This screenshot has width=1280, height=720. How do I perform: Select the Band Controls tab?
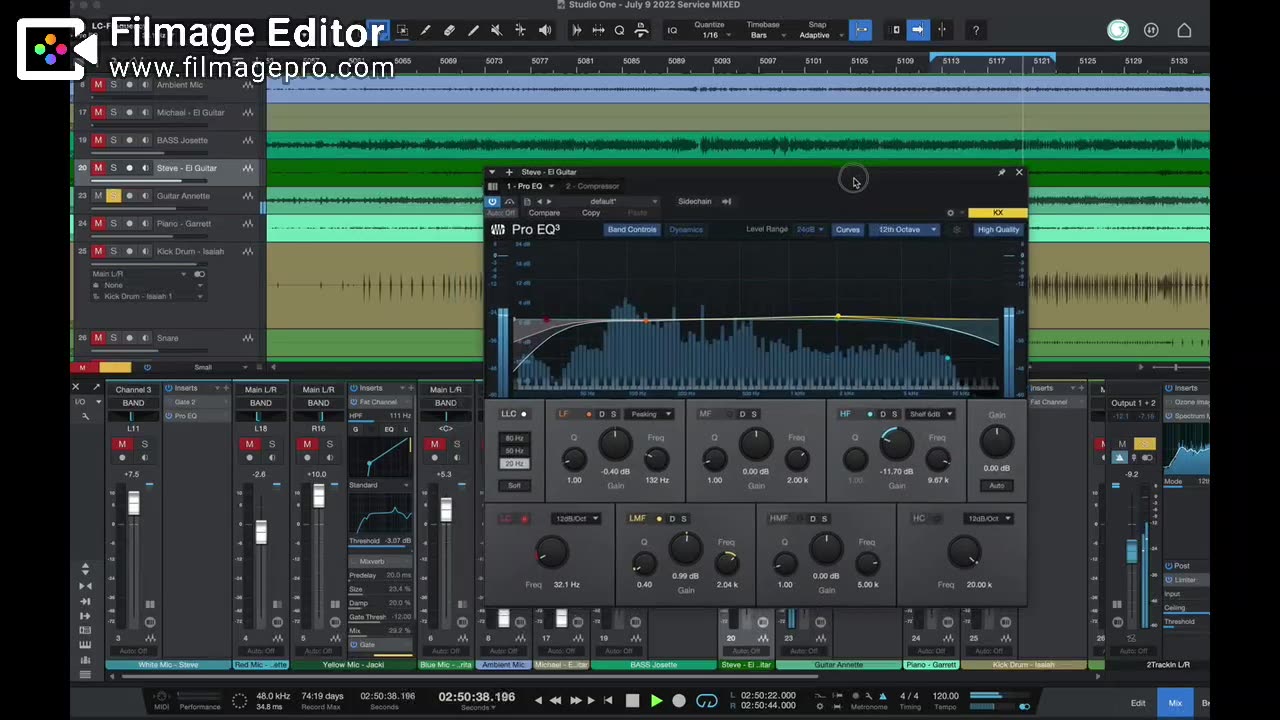pyautogui.click(x=632, y=230)
